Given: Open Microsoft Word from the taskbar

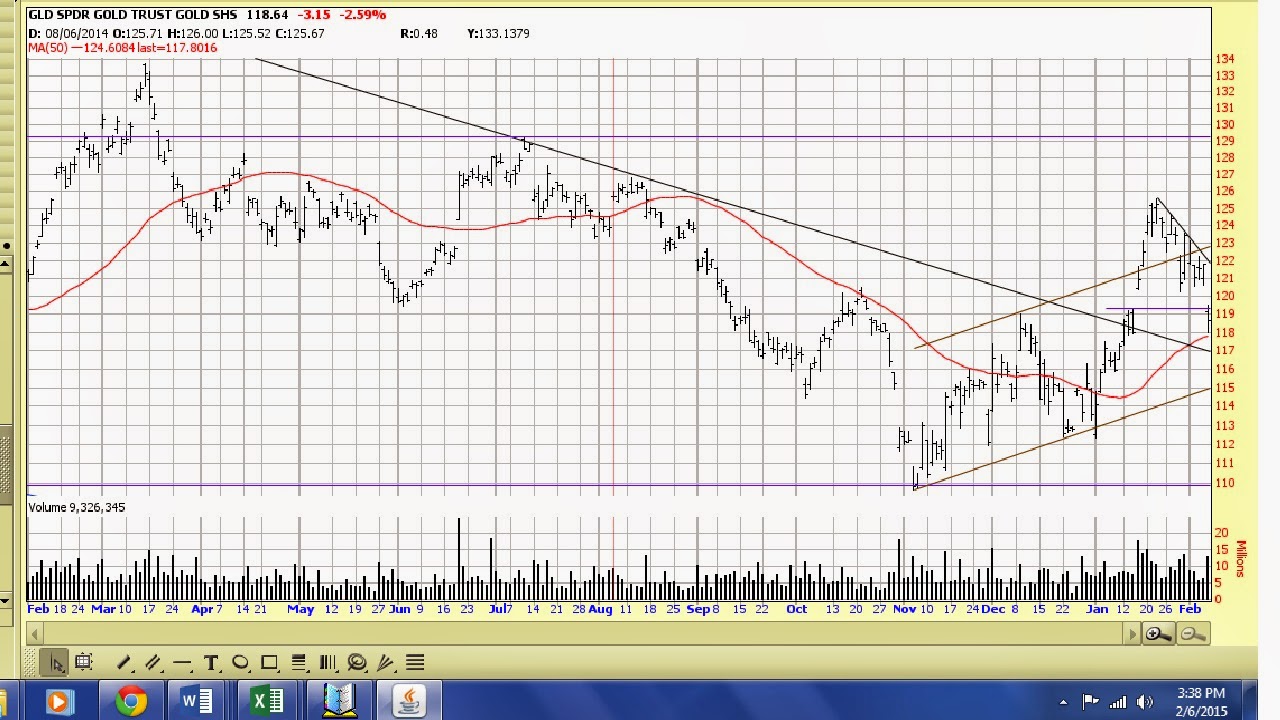Looking at the screenshot, I should click(x=197, y=701).
